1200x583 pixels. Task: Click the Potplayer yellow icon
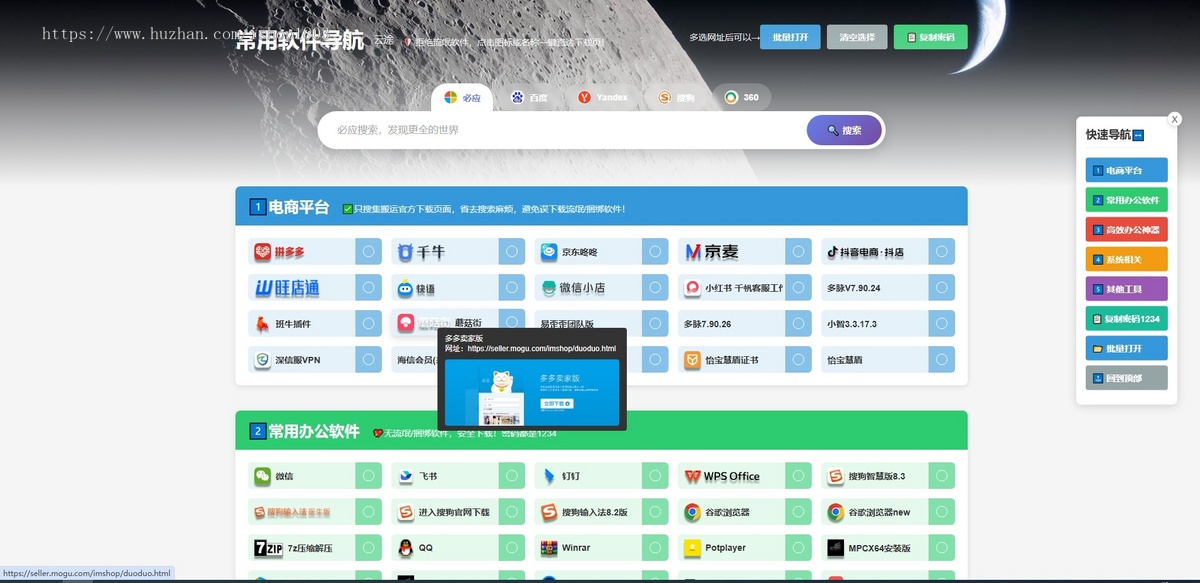coord(692,548)
